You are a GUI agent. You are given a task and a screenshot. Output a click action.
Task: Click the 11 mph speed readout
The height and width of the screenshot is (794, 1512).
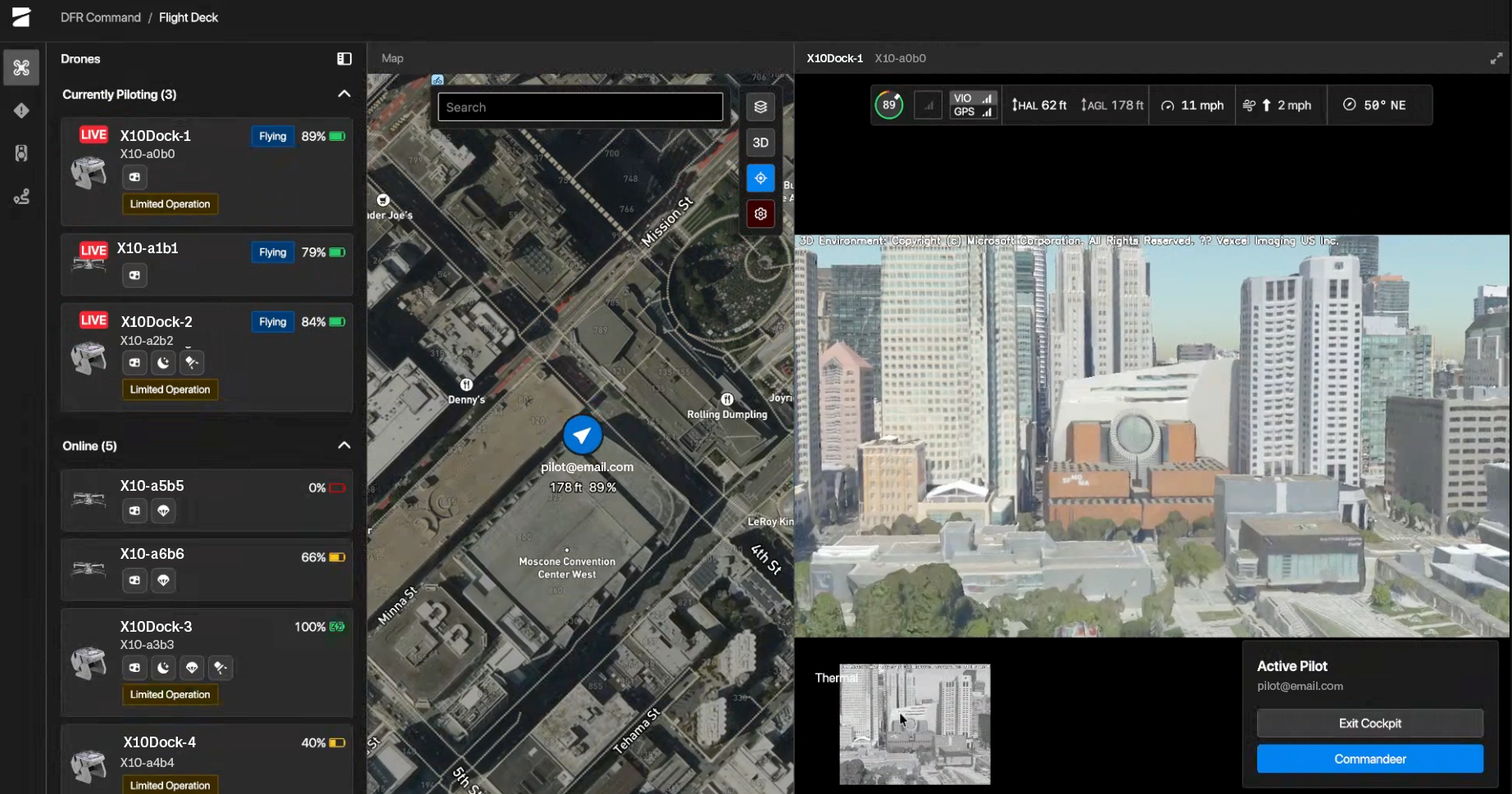(x=1192, y=105)
